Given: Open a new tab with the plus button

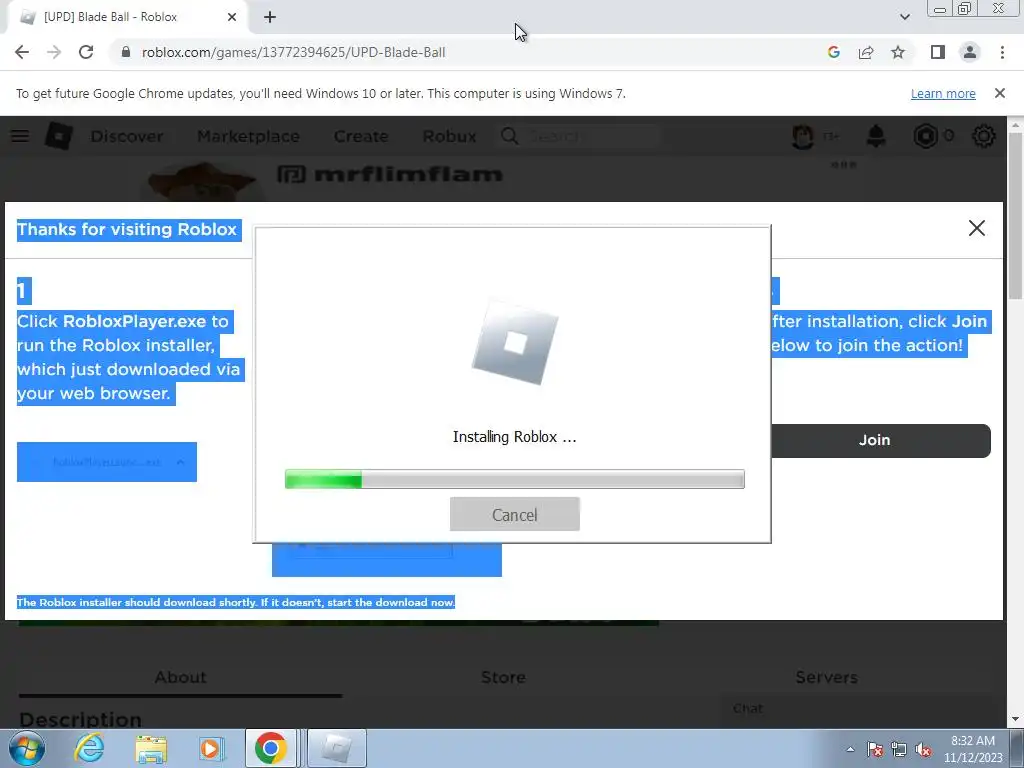Looking at the screenshot, I should 270,17.
